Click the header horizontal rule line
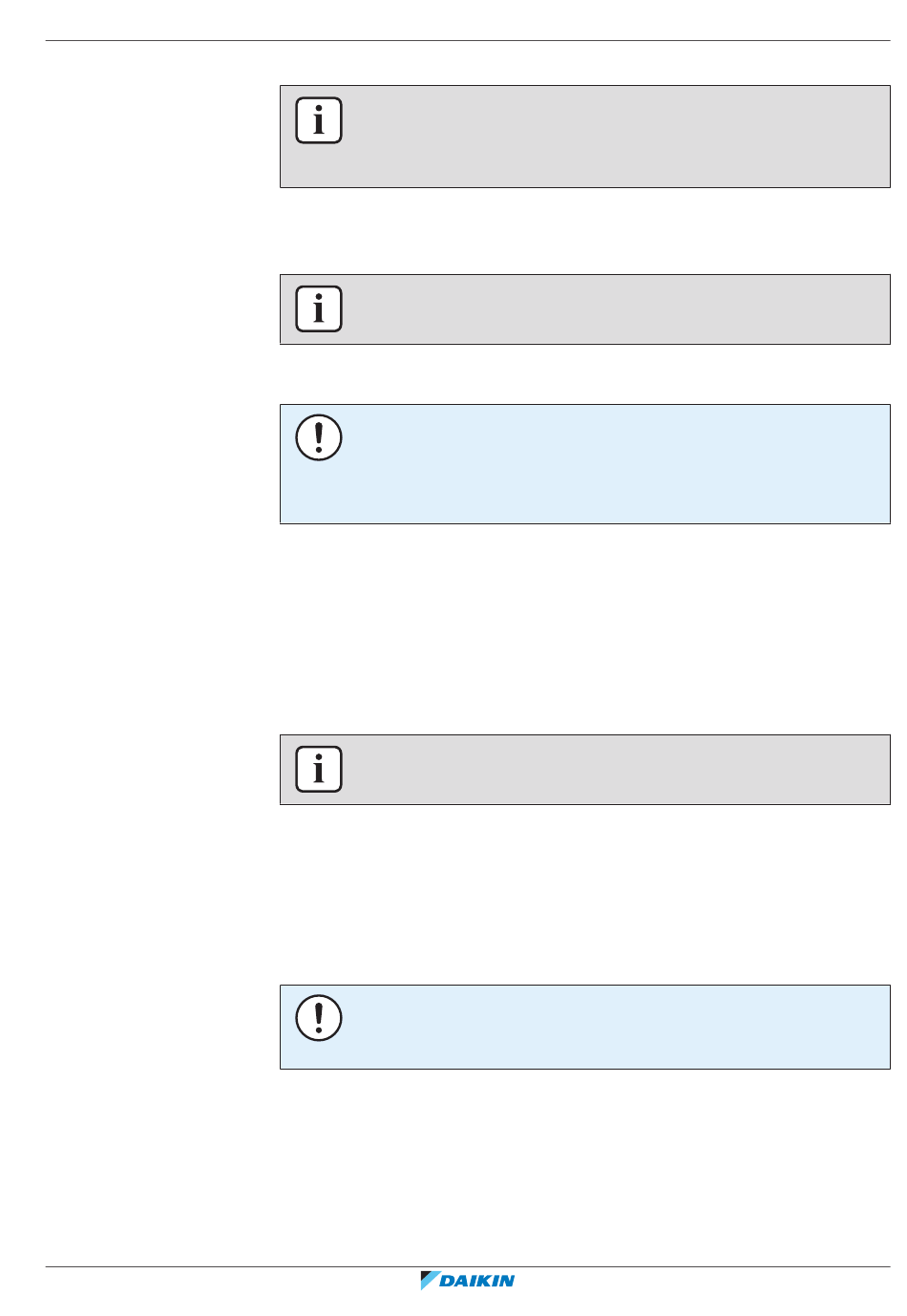The image size is (907, 1316). [468, 41]
